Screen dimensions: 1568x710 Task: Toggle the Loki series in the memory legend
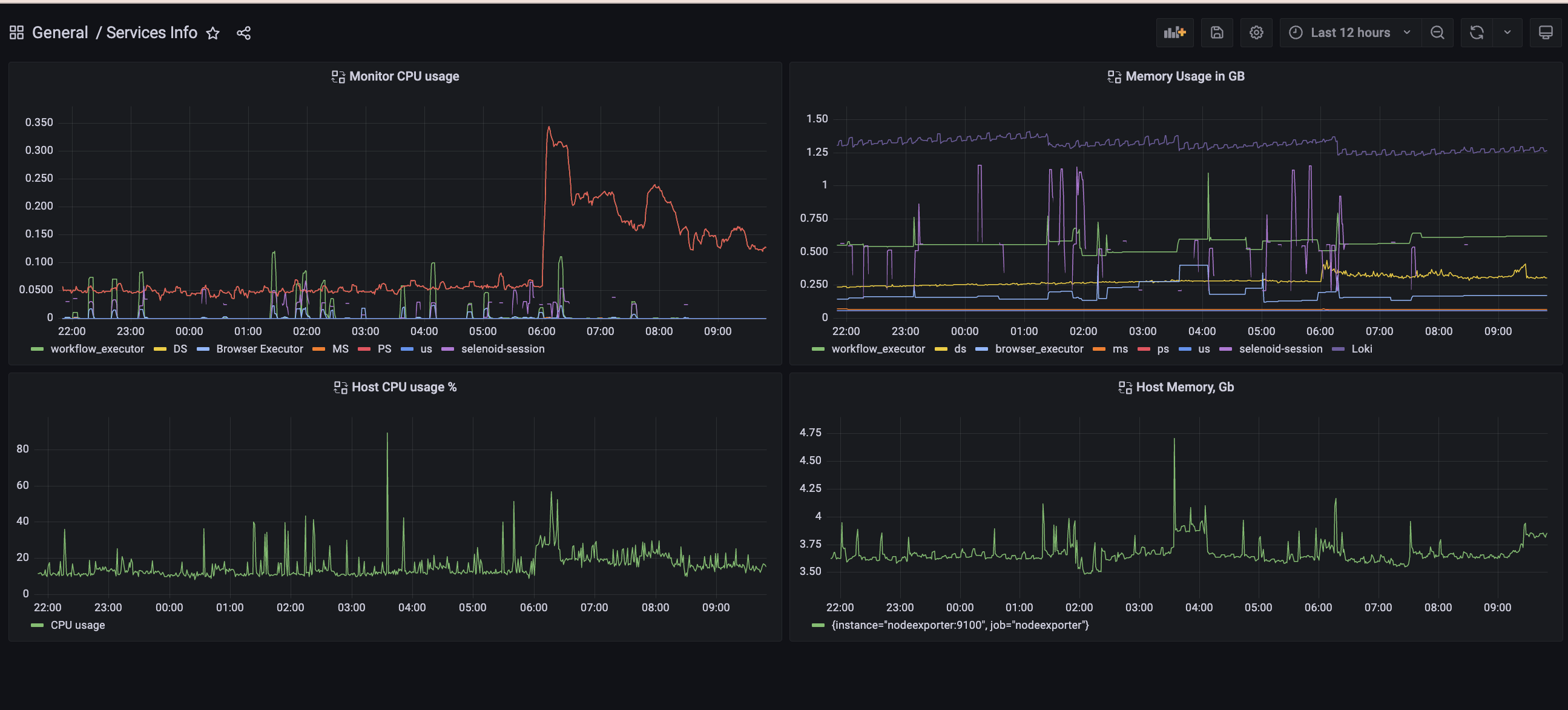(x=1361, y=349)
